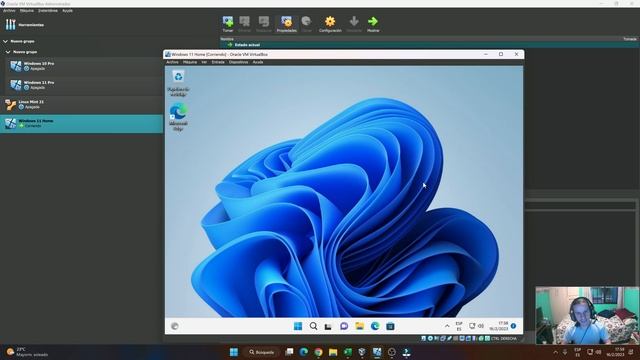The image size is (640, 360).
Task: Open the guest notification badge beside clock
Action: click(513, 326)
